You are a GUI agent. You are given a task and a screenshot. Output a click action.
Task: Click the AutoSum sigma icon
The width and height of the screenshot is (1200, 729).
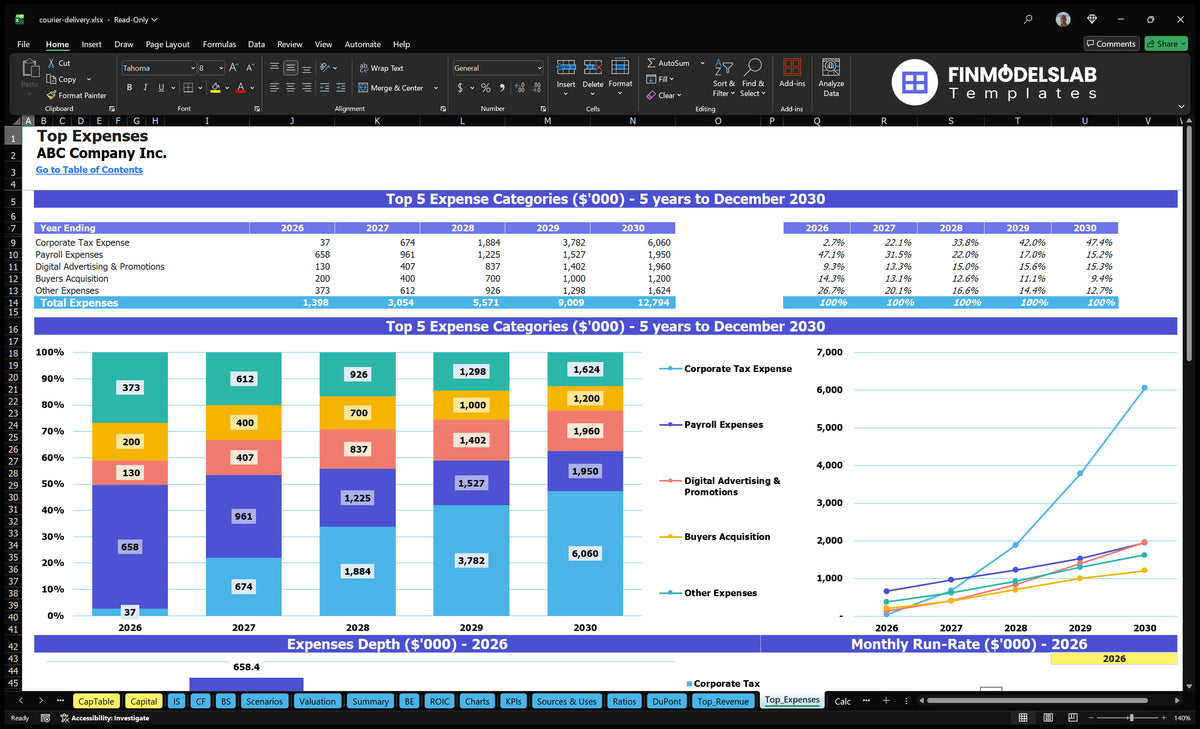pos(651,63)
